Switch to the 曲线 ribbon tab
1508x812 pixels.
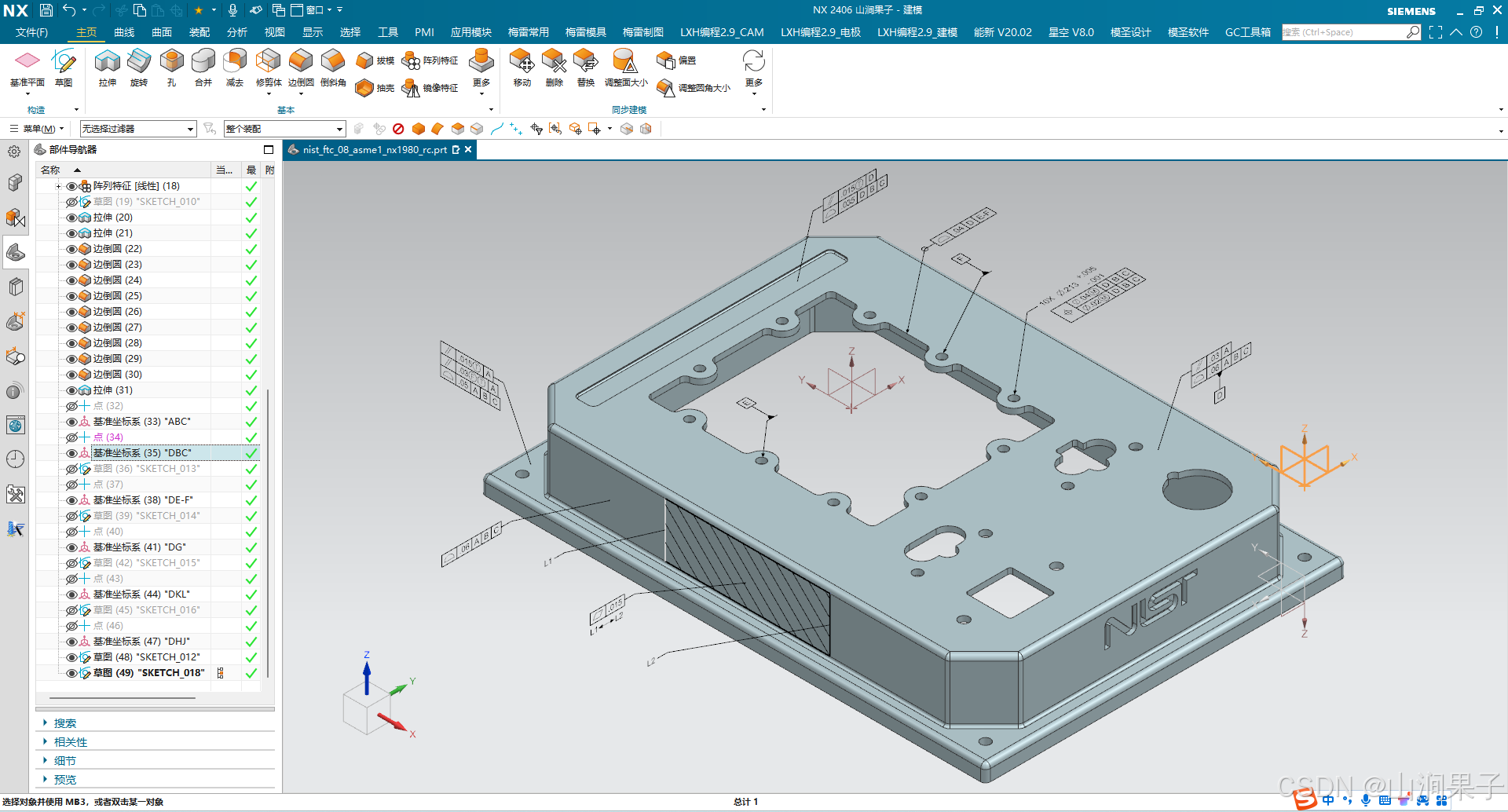point(124,32)
